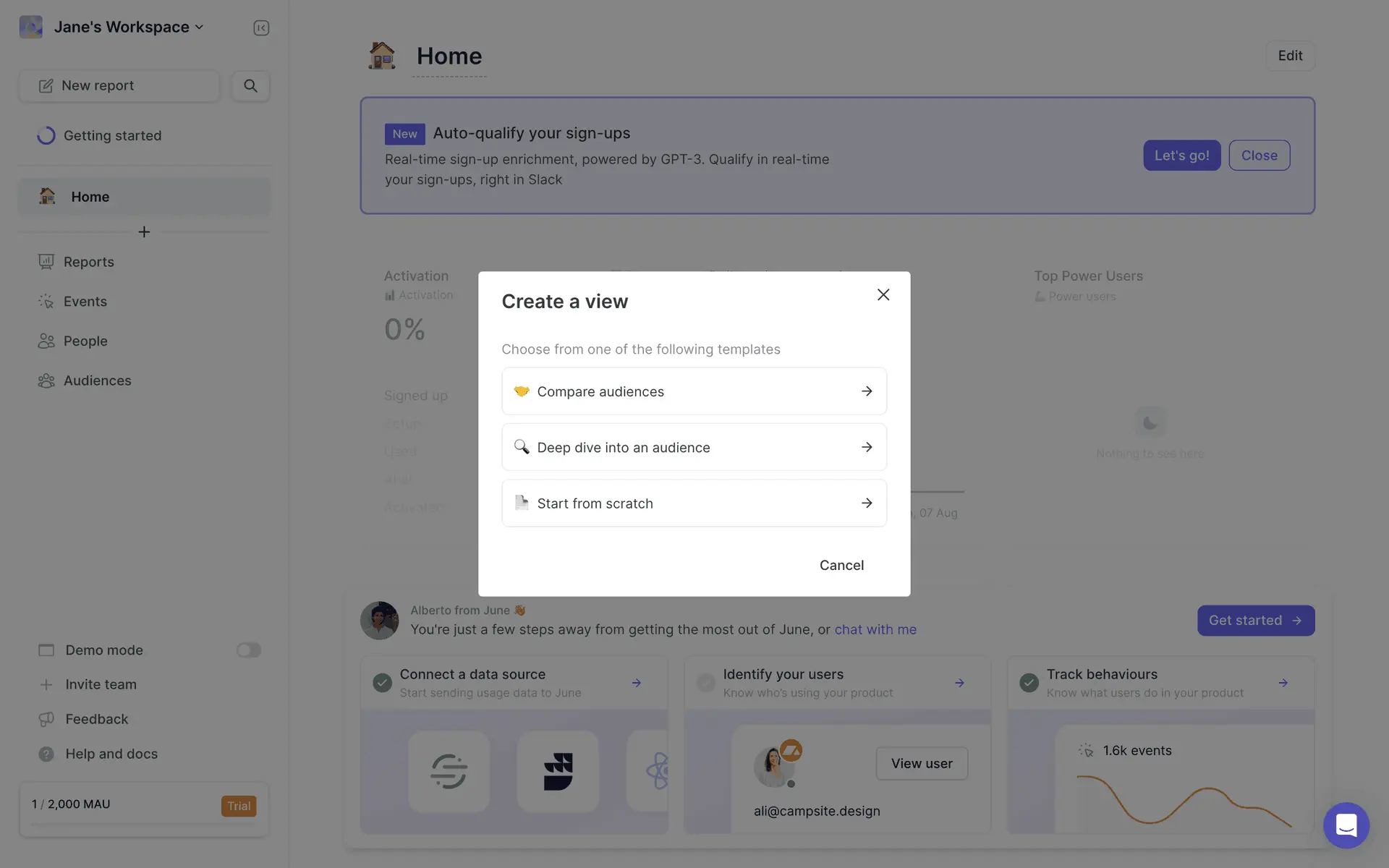Click the Track behaviours arrow icon

point(1283,683)
